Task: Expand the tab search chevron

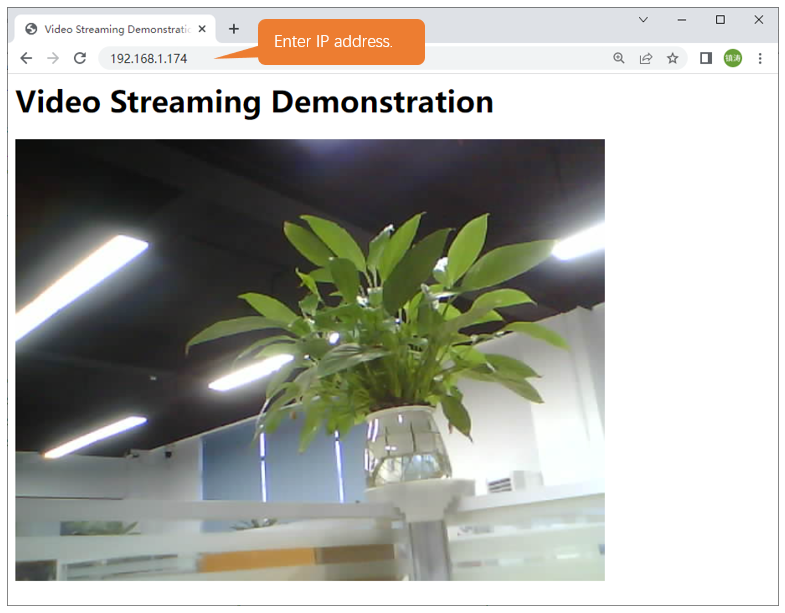Action: [x=643, y=20]
